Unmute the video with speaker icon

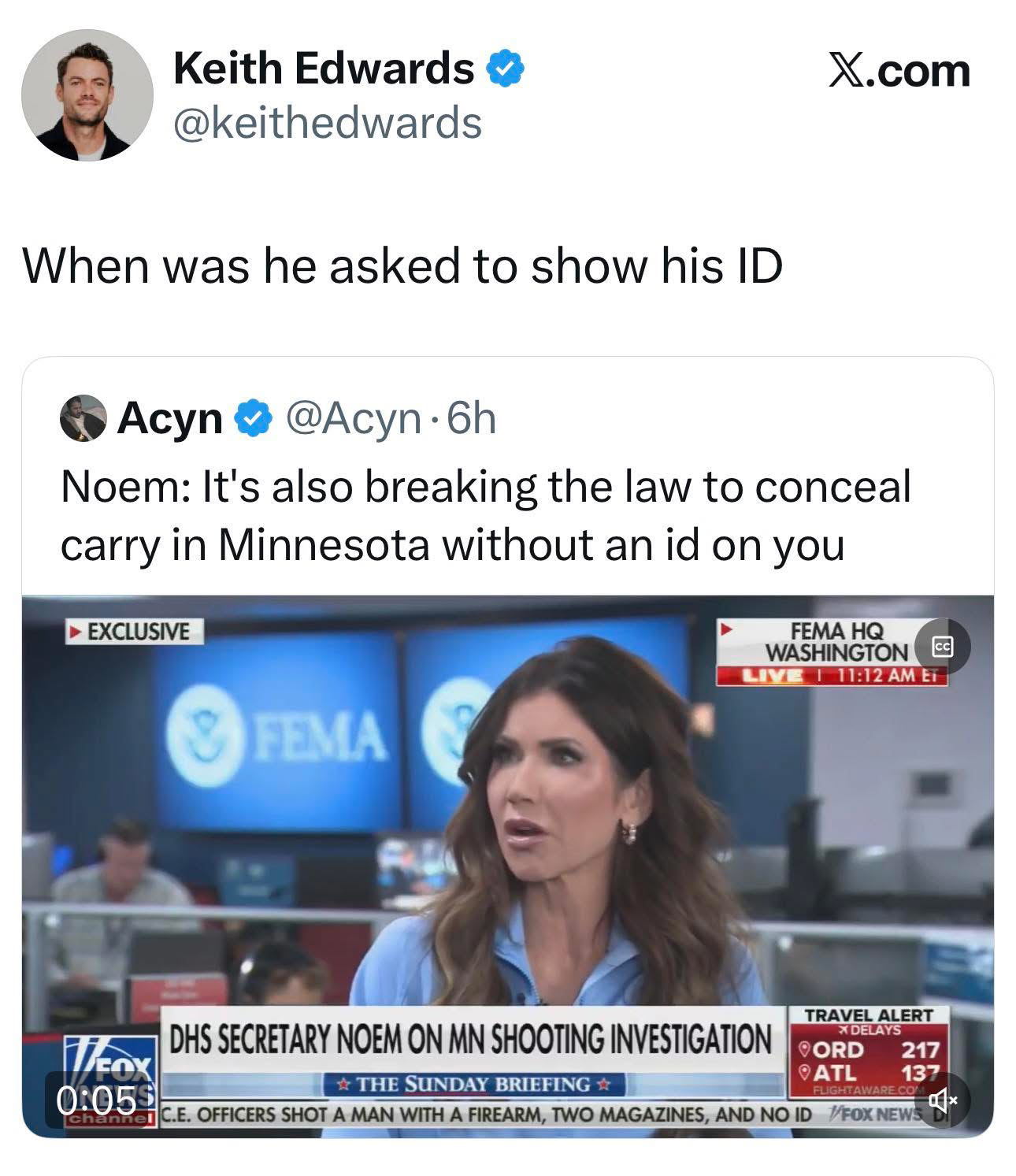pyautogui.click(x=942, y=1099)
